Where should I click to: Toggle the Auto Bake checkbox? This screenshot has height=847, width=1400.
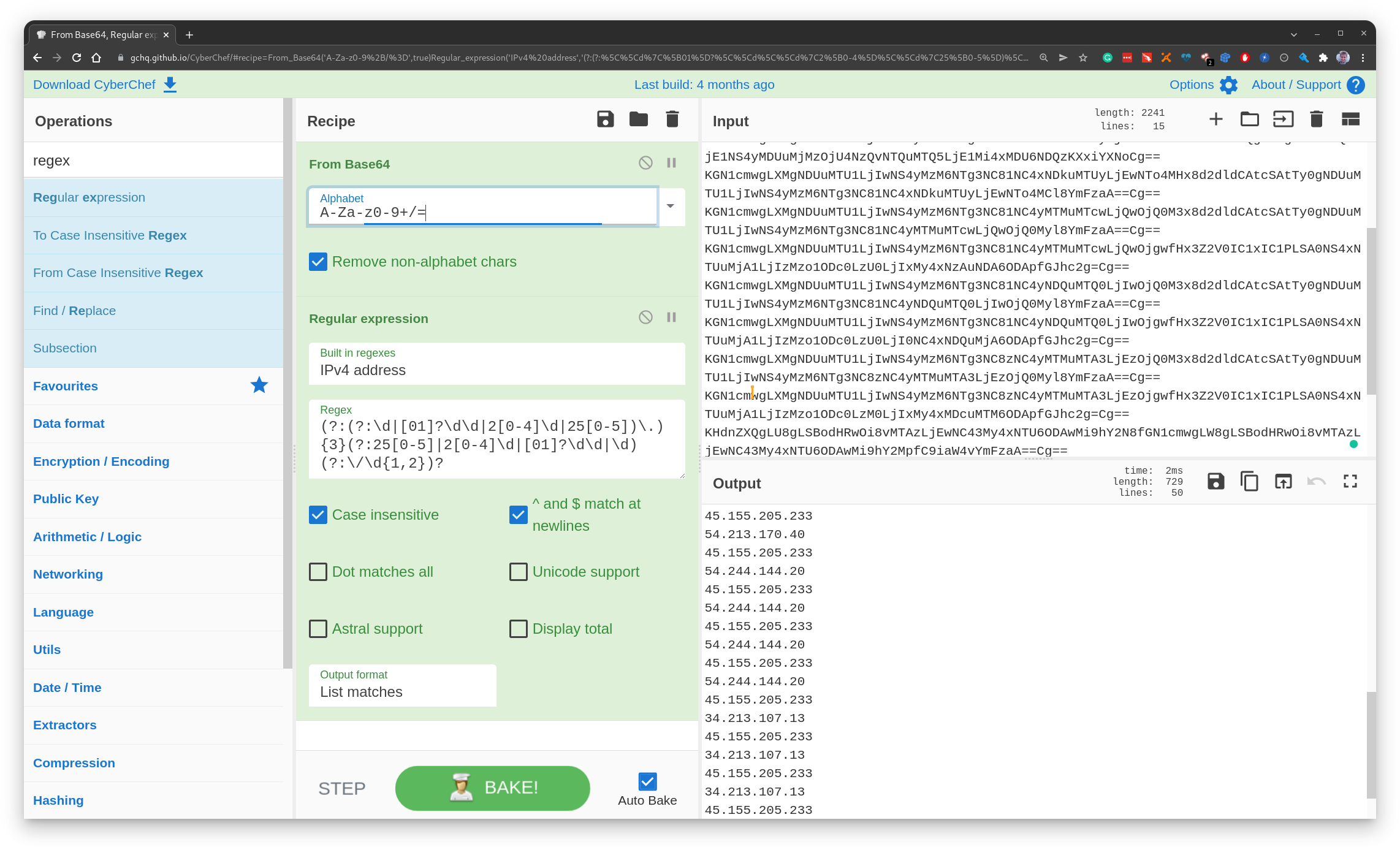coord(647,781)
